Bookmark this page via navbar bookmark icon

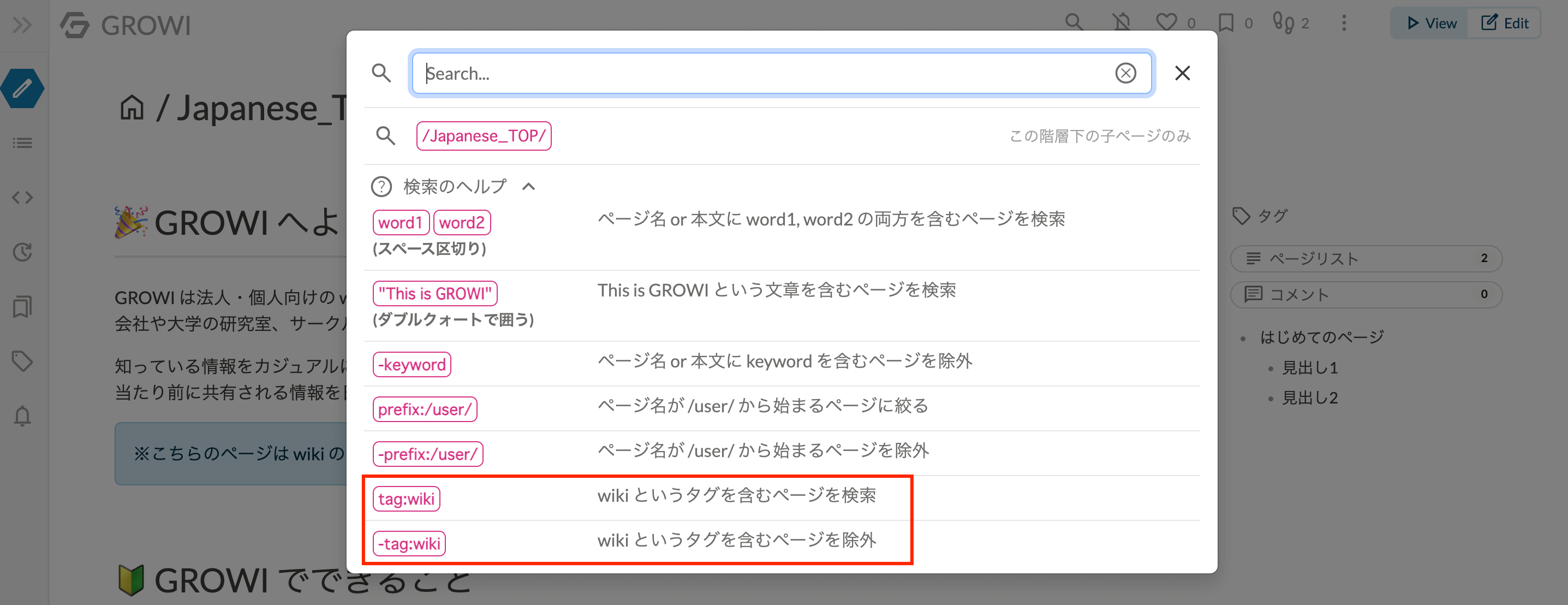coord(1226,23)
